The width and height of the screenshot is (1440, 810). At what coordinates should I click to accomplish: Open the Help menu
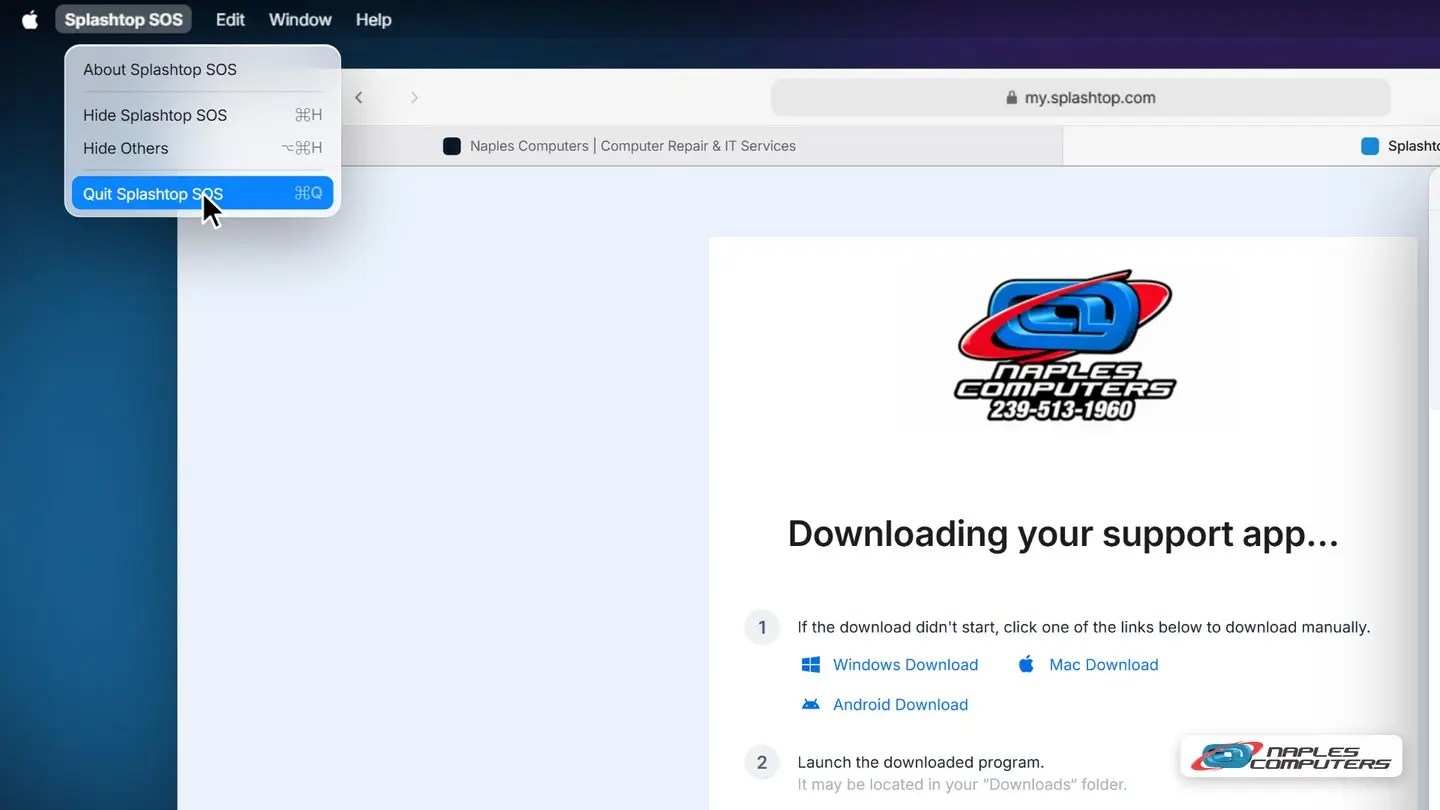pos(373,20)
